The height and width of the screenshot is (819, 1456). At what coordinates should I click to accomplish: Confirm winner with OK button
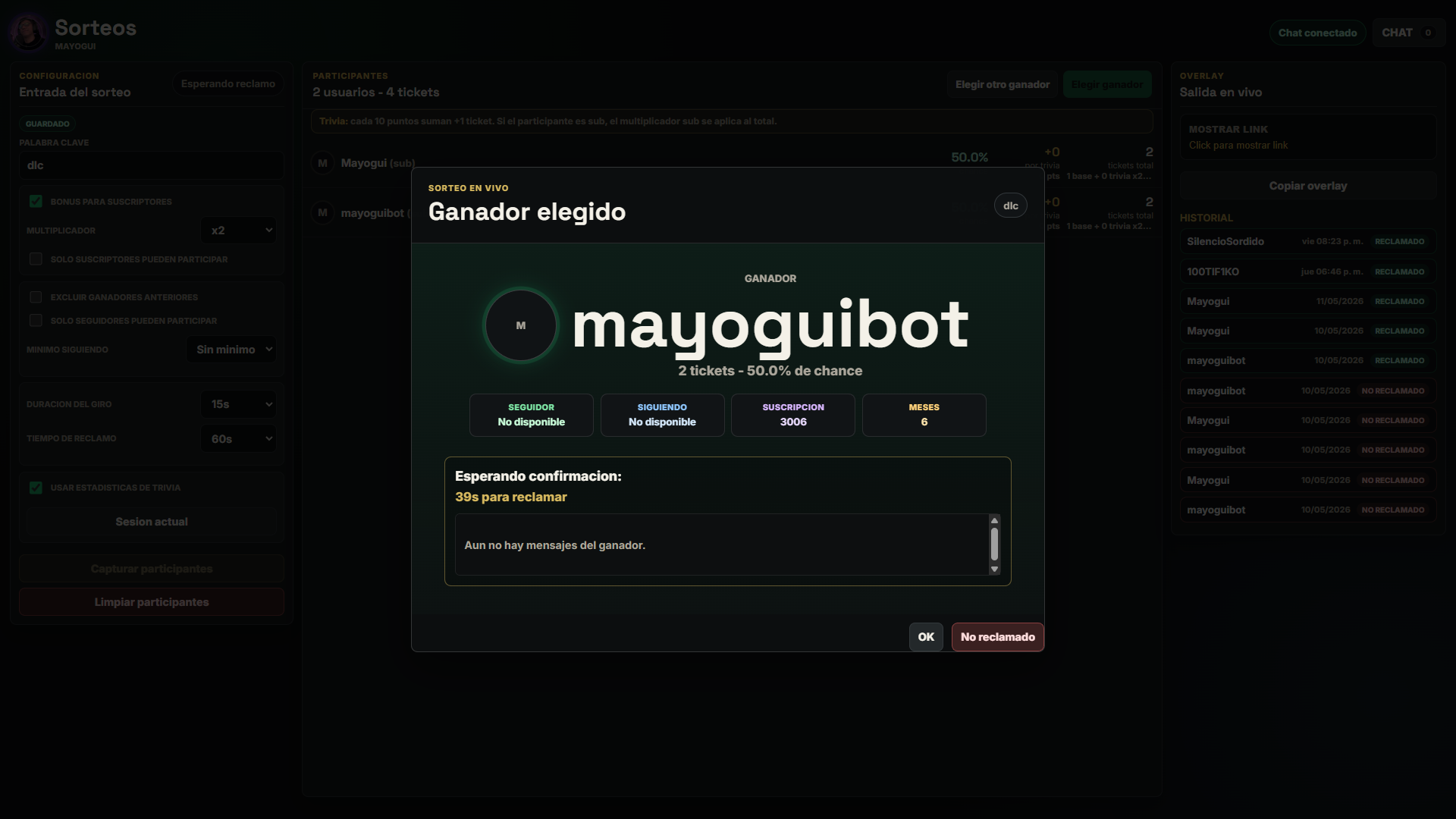[x=926, y=637]
